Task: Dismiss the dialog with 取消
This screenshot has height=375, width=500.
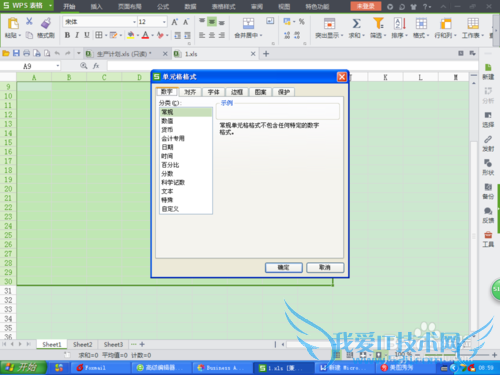Action: 325,267
